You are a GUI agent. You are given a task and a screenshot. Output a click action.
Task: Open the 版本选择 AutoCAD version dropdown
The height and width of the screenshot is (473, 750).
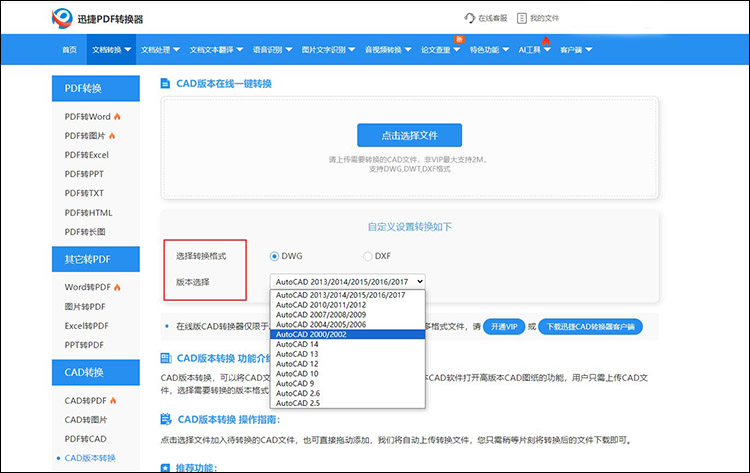point(347,282)
